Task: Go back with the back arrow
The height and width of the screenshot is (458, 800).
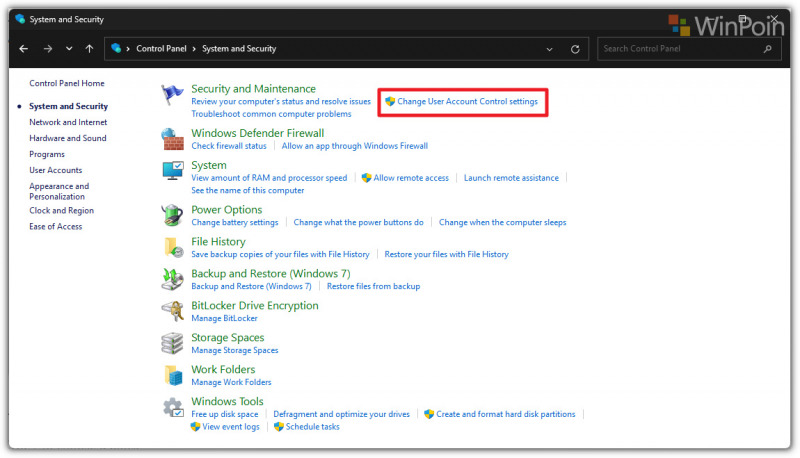Action: click(23, 48)
